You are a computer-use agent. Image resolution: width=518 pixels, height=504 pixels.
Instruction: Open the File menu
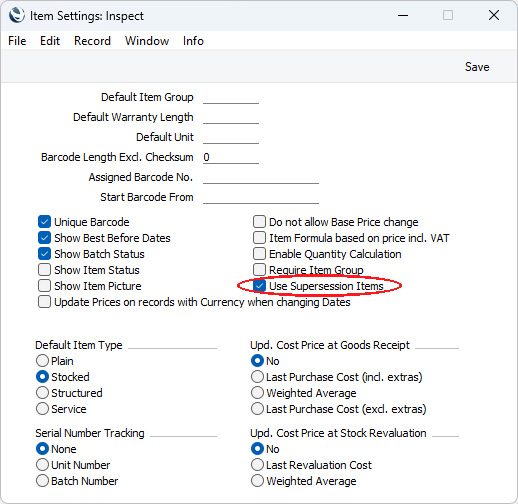pos(17,41)
